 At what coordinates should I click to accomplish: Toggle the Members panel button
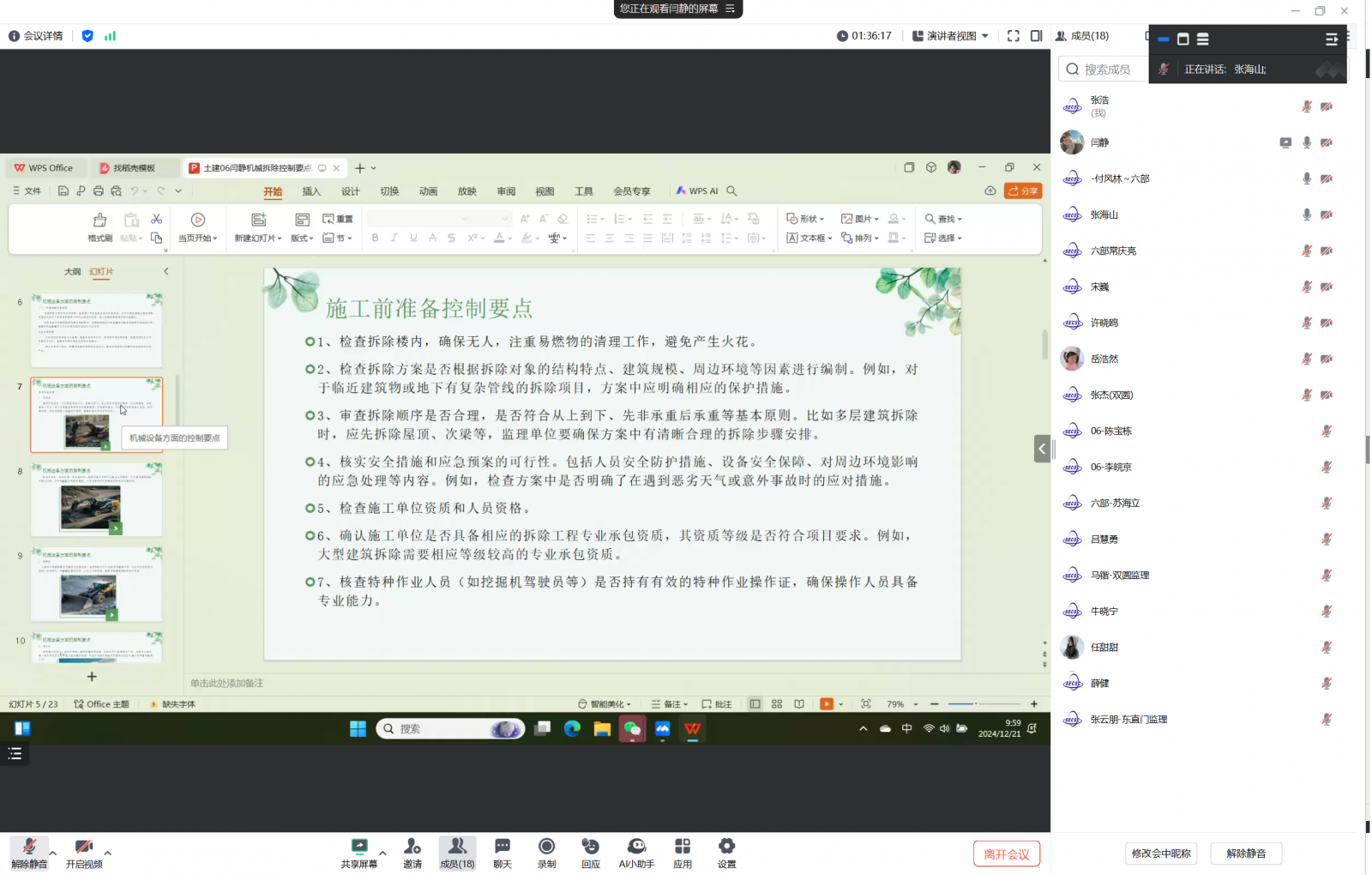pyautogui.click(x=457, y=853)
